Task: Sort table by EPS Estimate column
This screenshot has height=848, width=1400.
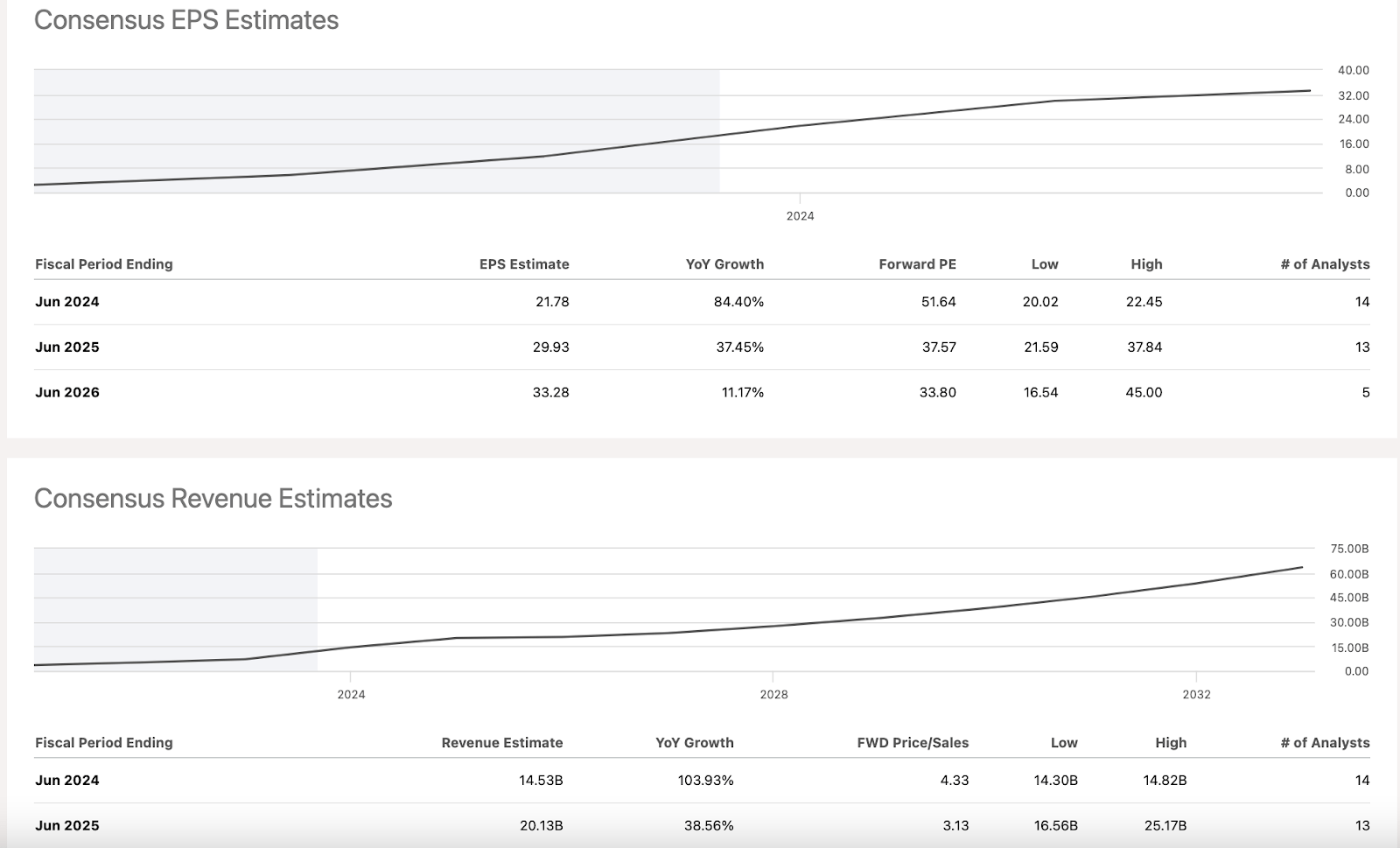Action: pos(523,263)
